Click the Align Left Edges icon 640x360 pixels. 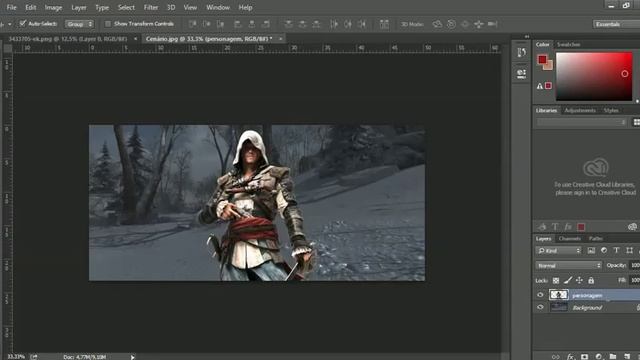point(238,24)
